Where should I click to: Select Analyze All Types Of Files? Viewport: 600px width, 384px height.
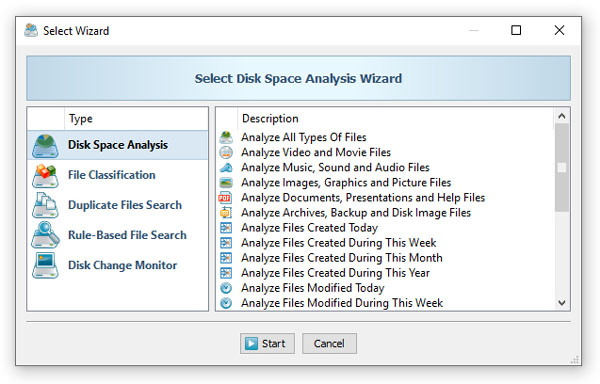(x=385, y=137)
